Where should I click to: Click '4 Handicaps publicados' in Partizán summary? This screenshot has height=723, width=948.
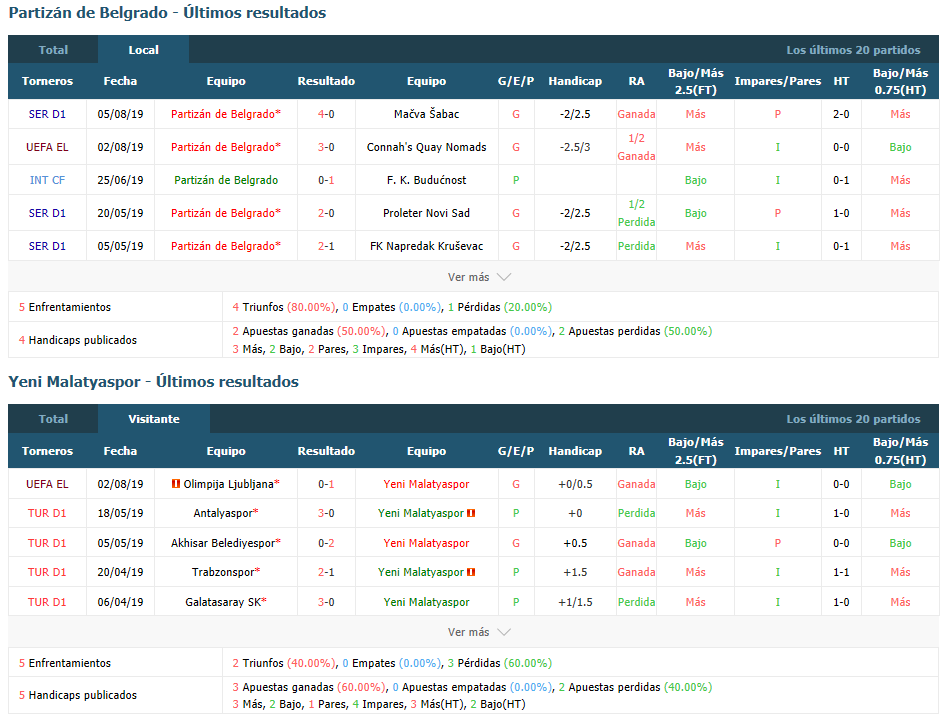pyautogui.click(x=78, y=340)
